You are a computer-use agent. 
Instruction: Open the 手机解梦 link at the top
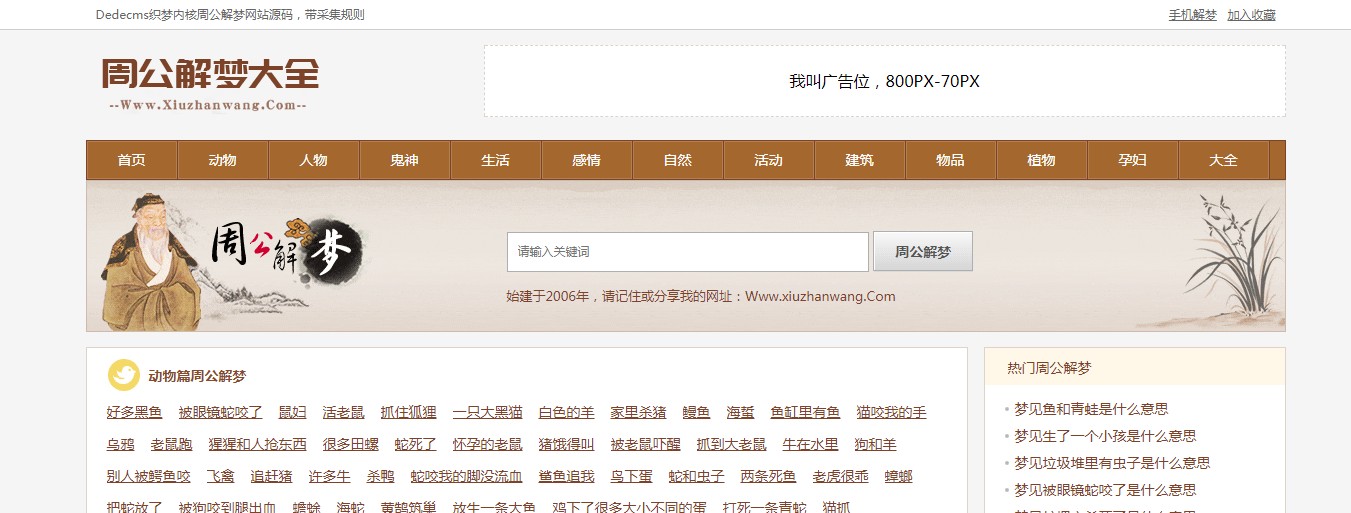pyautogui.click(x=1192, y=15)
